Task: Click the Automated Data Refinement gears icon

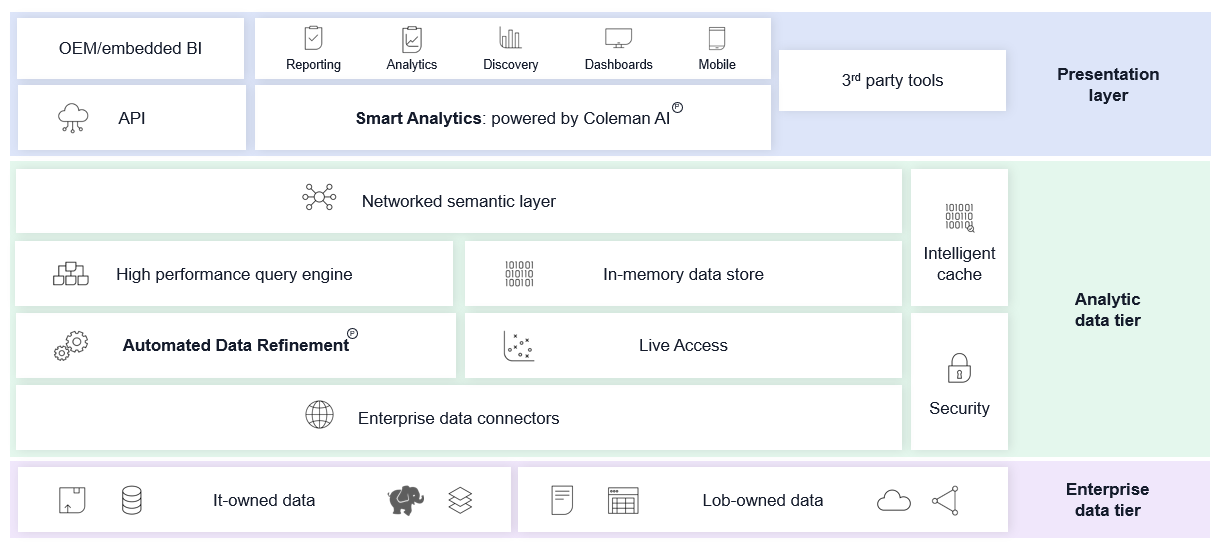Action: (71, 346)
